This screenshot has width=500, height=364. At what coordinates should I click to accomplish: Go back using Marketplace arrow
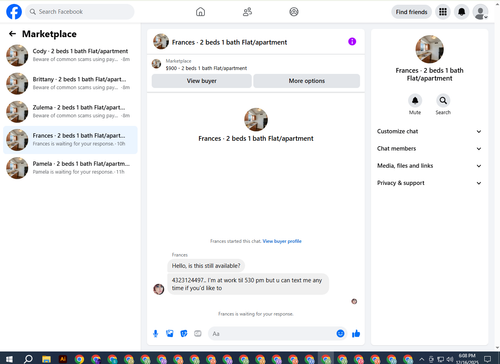12,34
